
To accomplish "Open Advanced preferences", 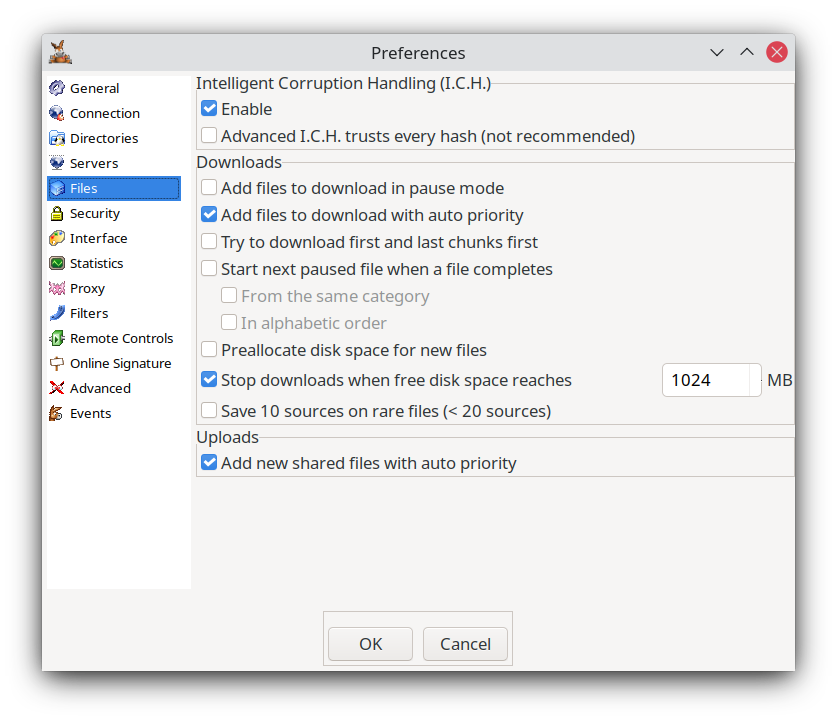I will (114, 388).
